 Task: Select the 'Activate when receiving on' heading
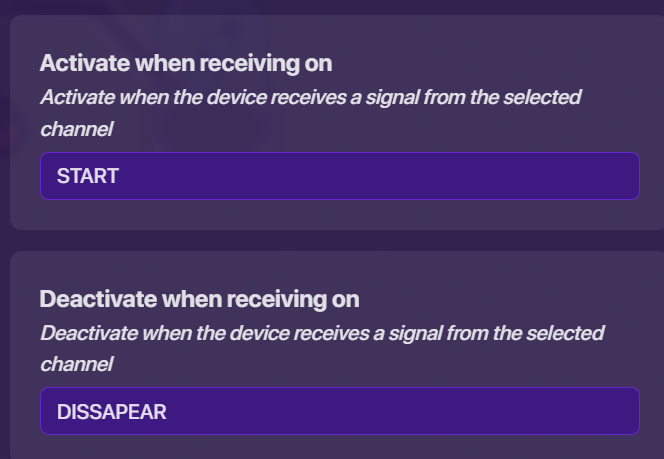(186, 63)
